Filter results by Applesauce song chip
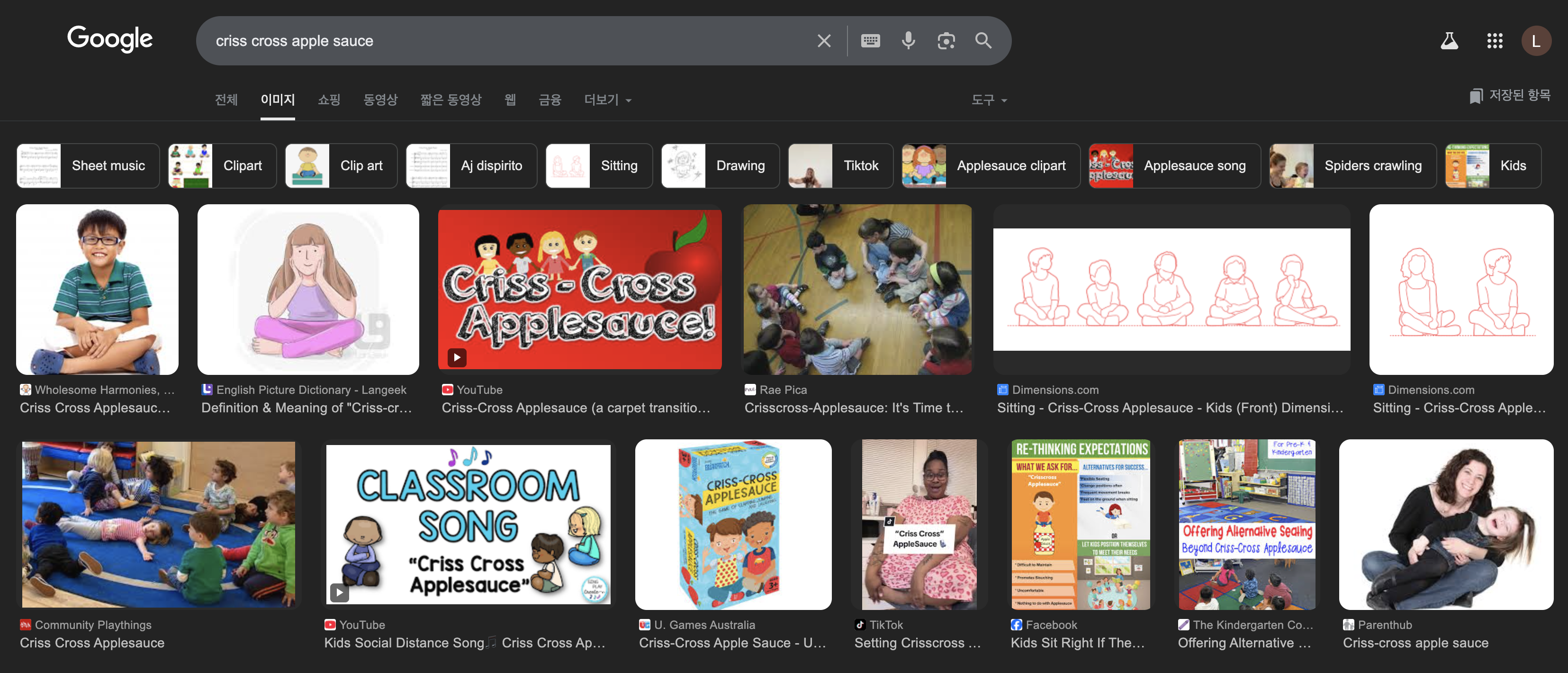Screen dimensions: 1568x673 [x=1174, y=166]
